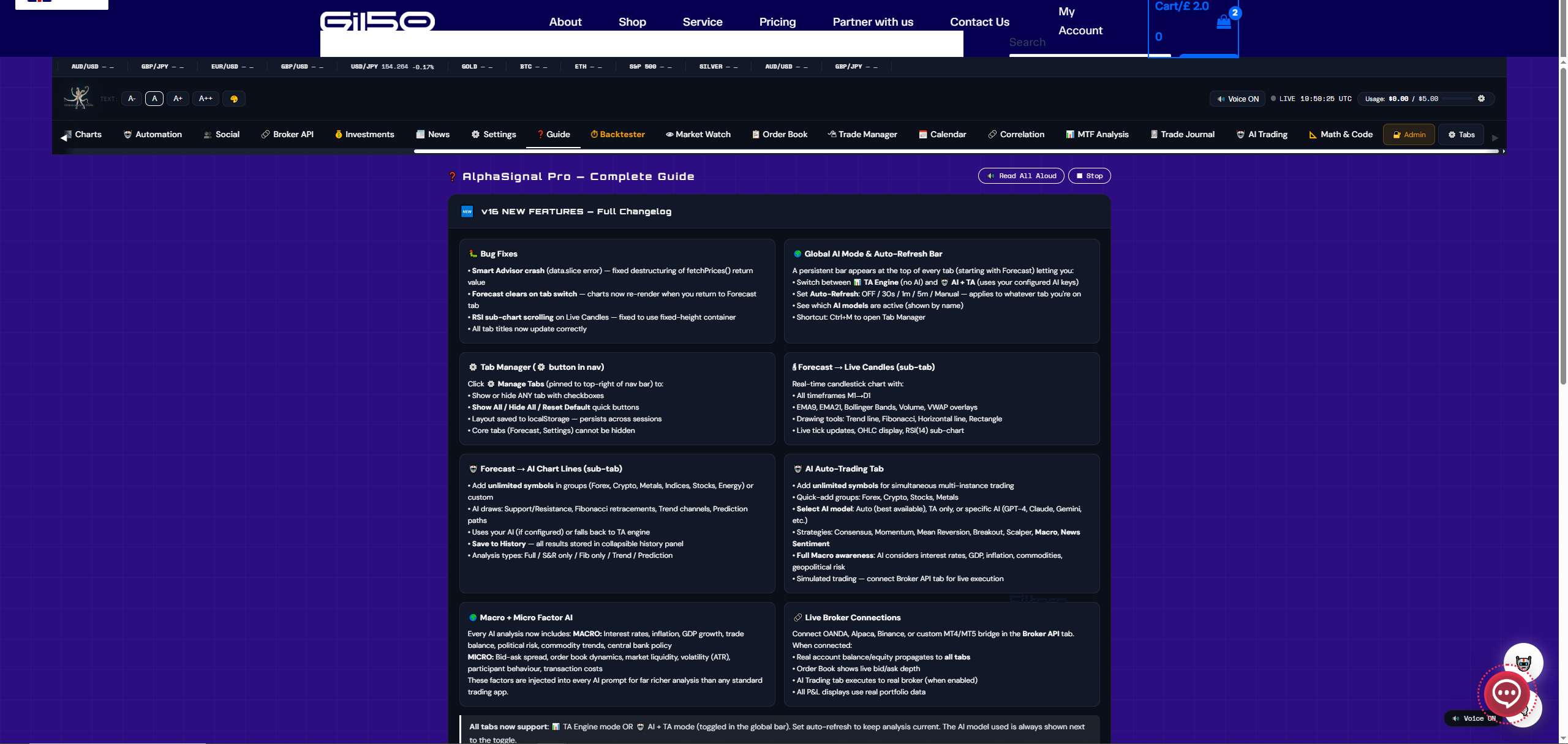Click the octopus logo in header

(78, 98)
